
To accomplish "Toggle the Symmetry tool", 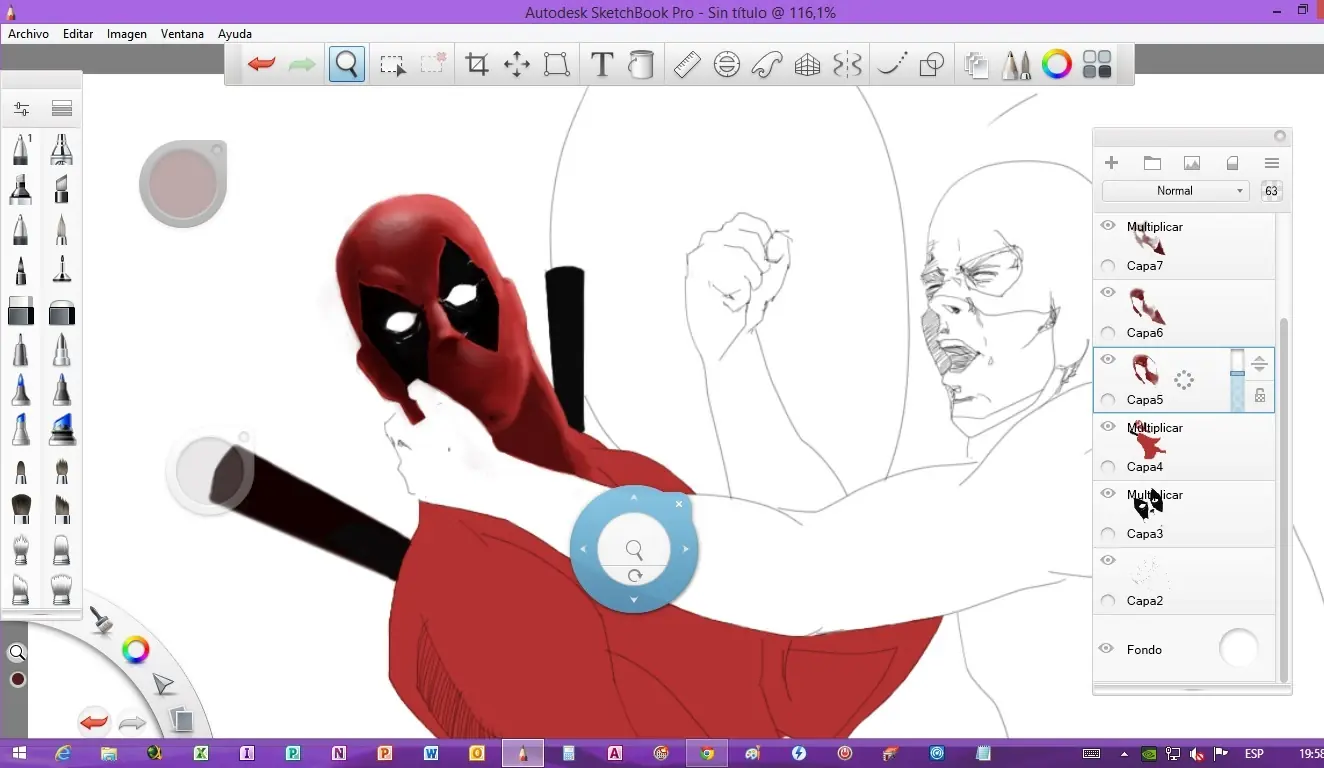I will click(x=847, y=66).
